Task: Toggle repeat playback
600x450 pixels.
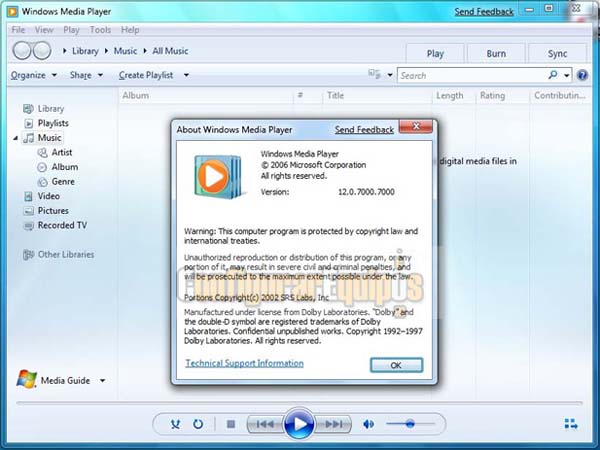Action: [x=198, y=424]
